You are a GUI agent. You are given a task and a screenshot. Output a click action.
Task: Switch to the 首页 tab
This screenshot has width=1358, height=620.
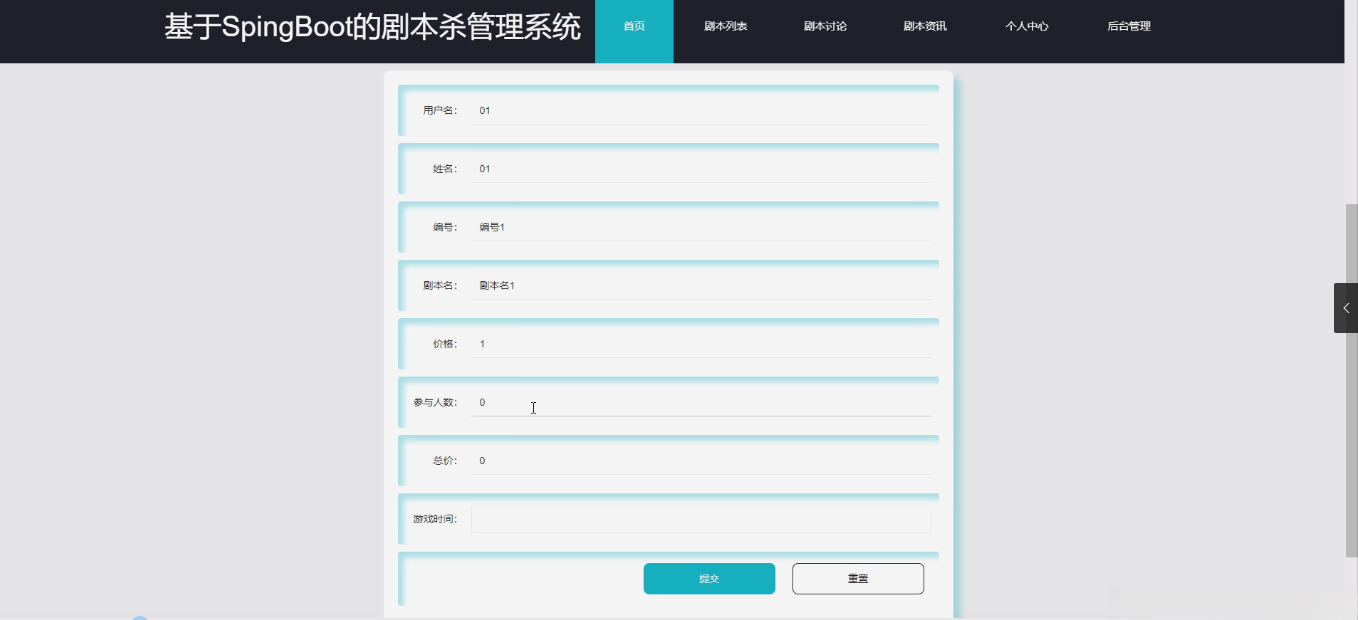point(634,26)
